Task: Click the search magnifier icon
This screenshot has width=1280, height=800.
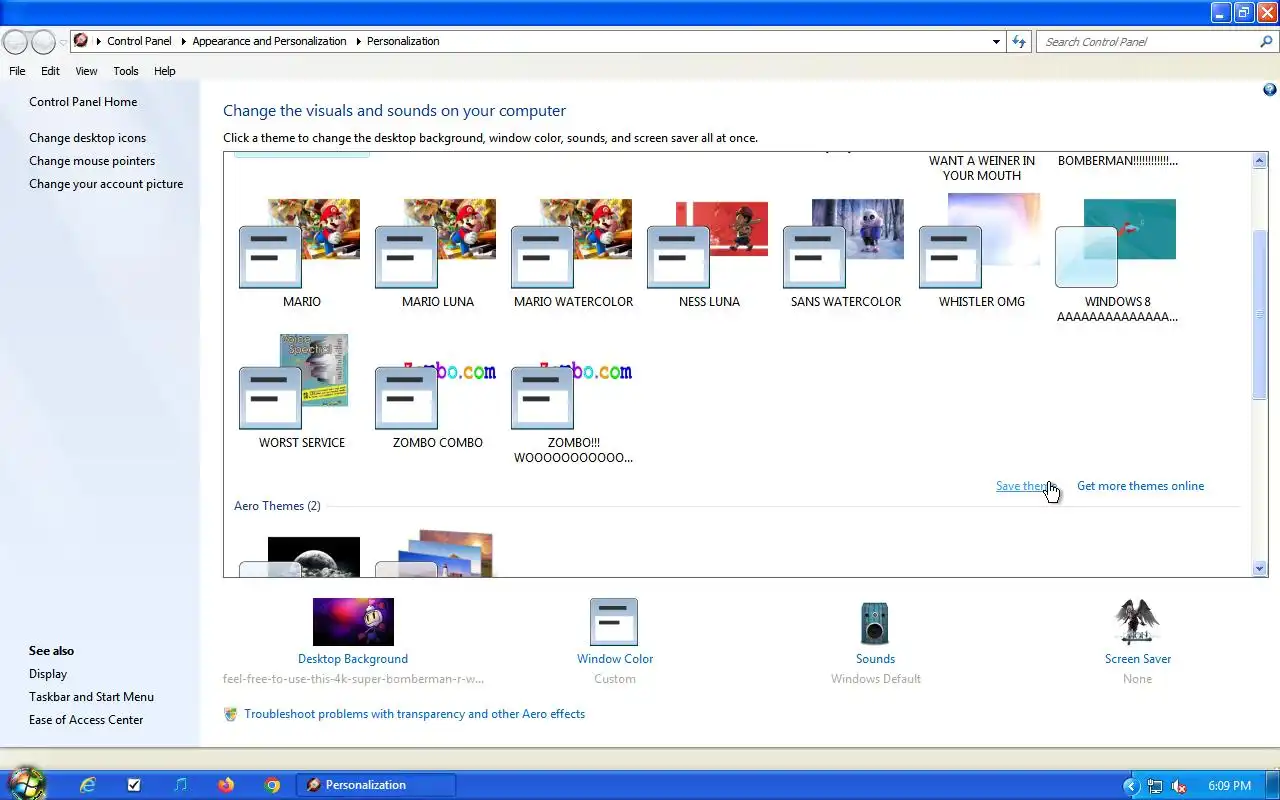Action: click(1266, 42)
